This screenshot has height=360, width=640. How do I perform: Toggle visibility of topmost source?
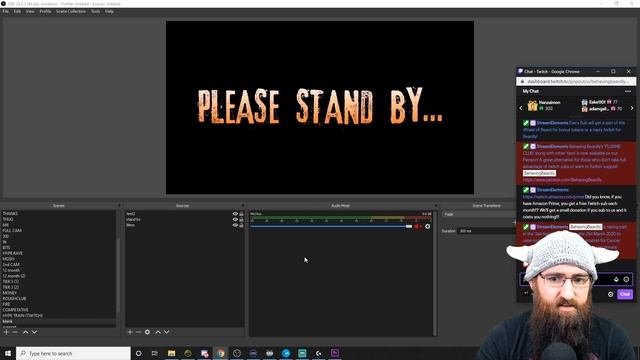point(235,214)
